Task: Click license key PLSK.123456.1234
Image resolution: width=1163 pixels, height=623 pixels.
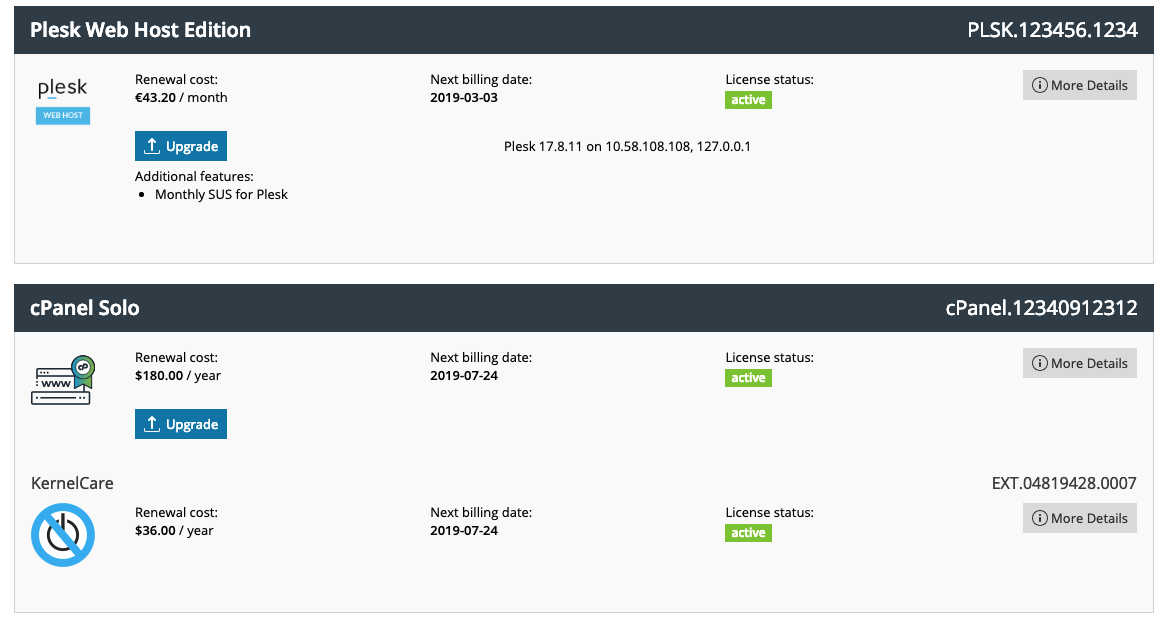Action: pyautogui.click(x=1052, y=30)
